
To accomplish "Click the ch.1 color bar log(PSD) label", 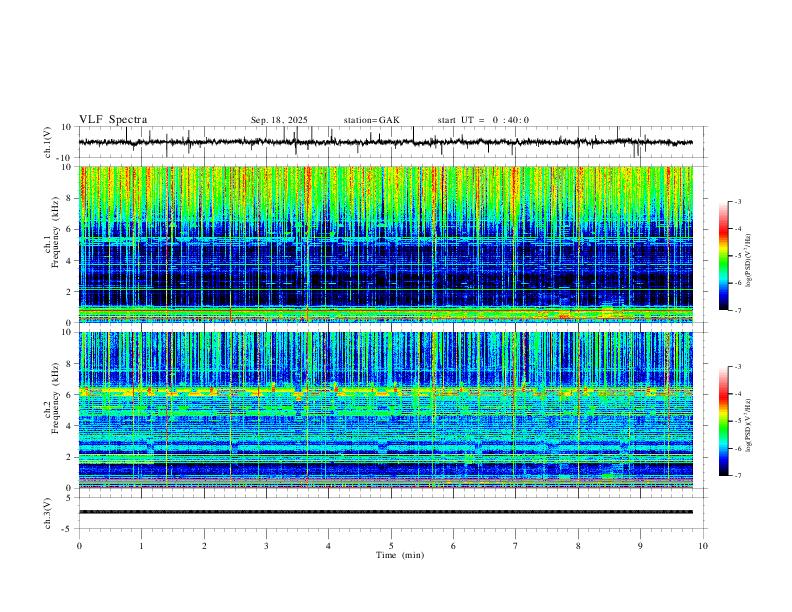I will tap(749, 261).
